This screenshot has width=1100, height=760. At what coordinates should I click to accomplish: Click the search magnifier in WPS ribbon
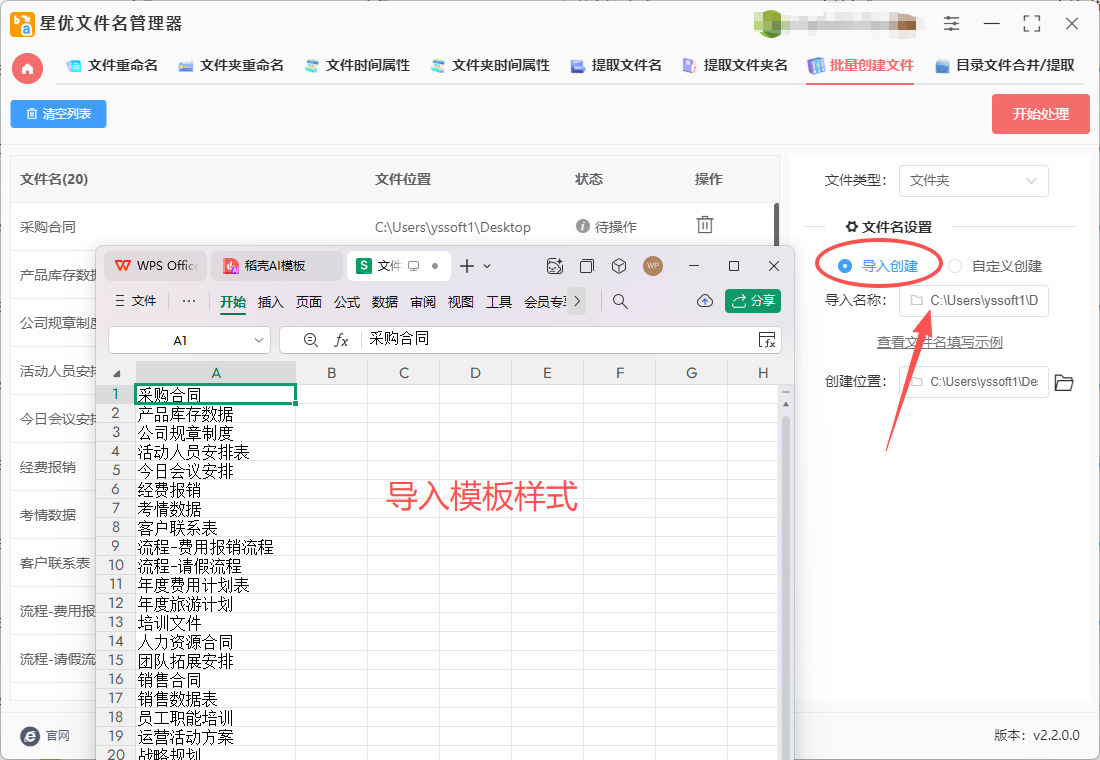620,301
